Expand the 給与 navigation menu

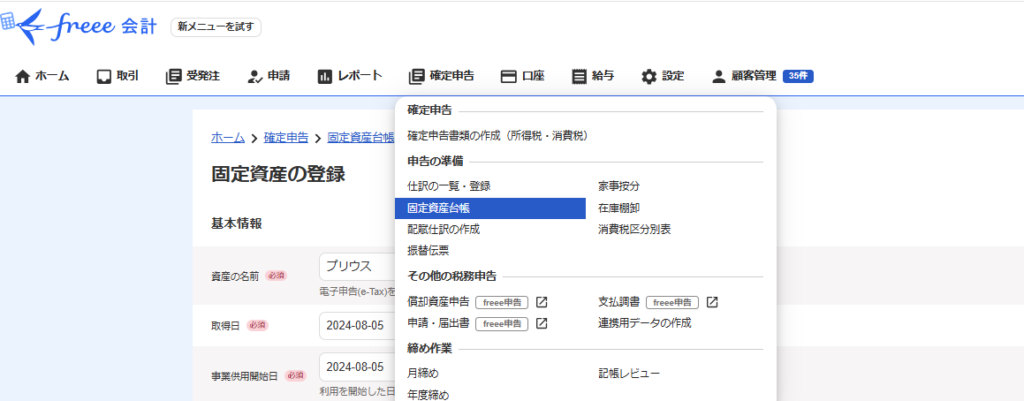point(592,76)
